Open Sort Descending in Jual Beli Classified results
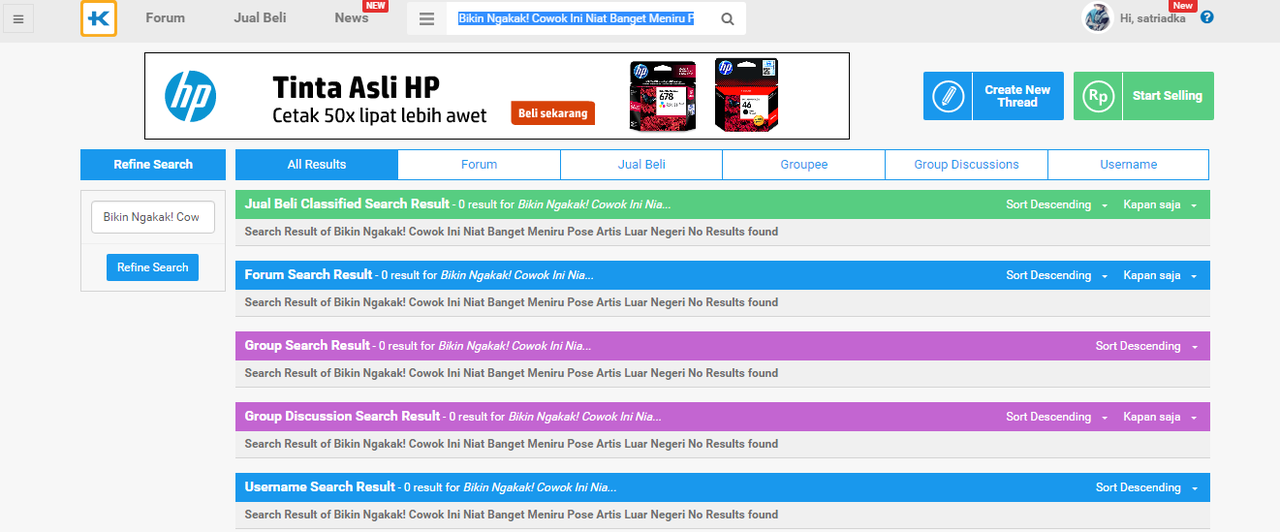This screenshot has width=1280, height=532. click(1057, 205)
